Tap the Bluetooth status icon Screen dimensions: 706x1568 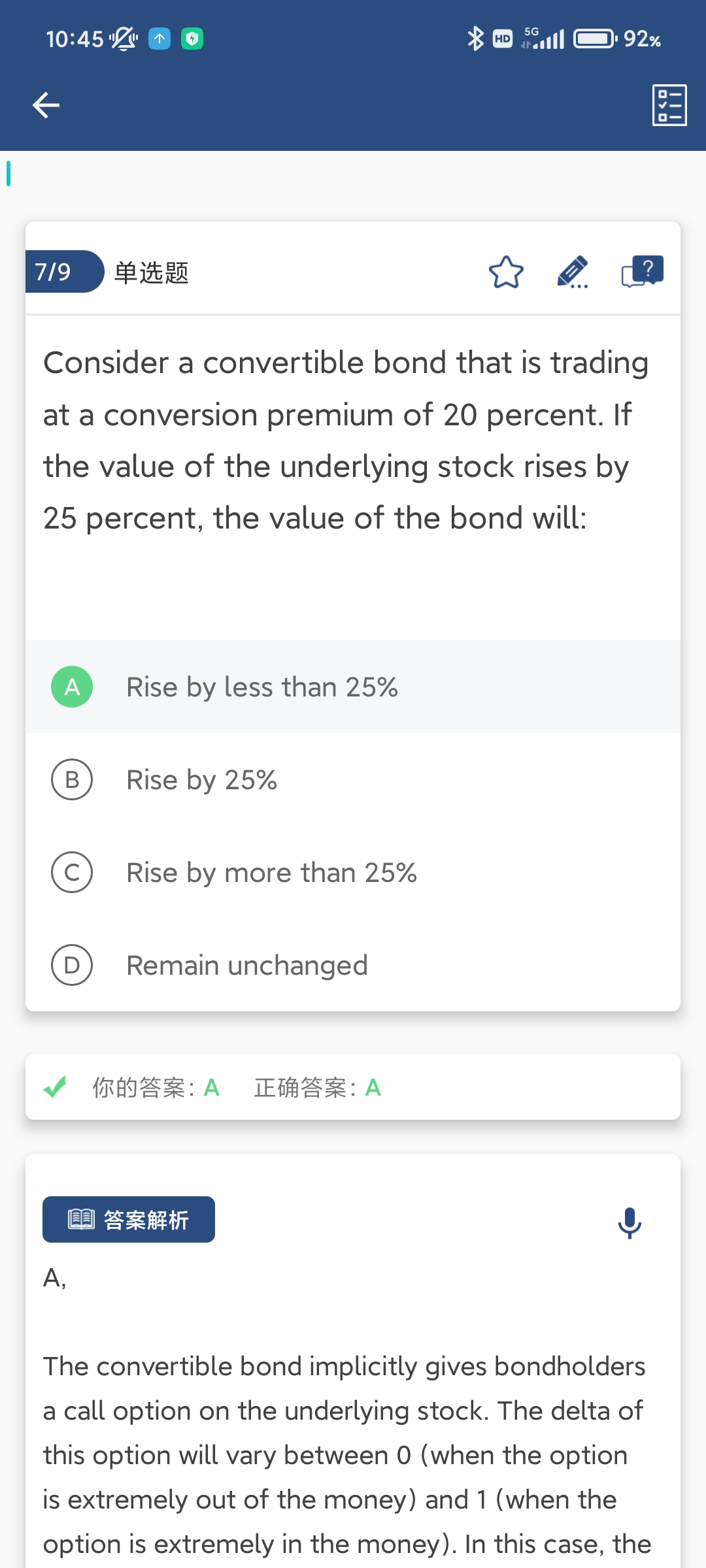tap(475, 39)
